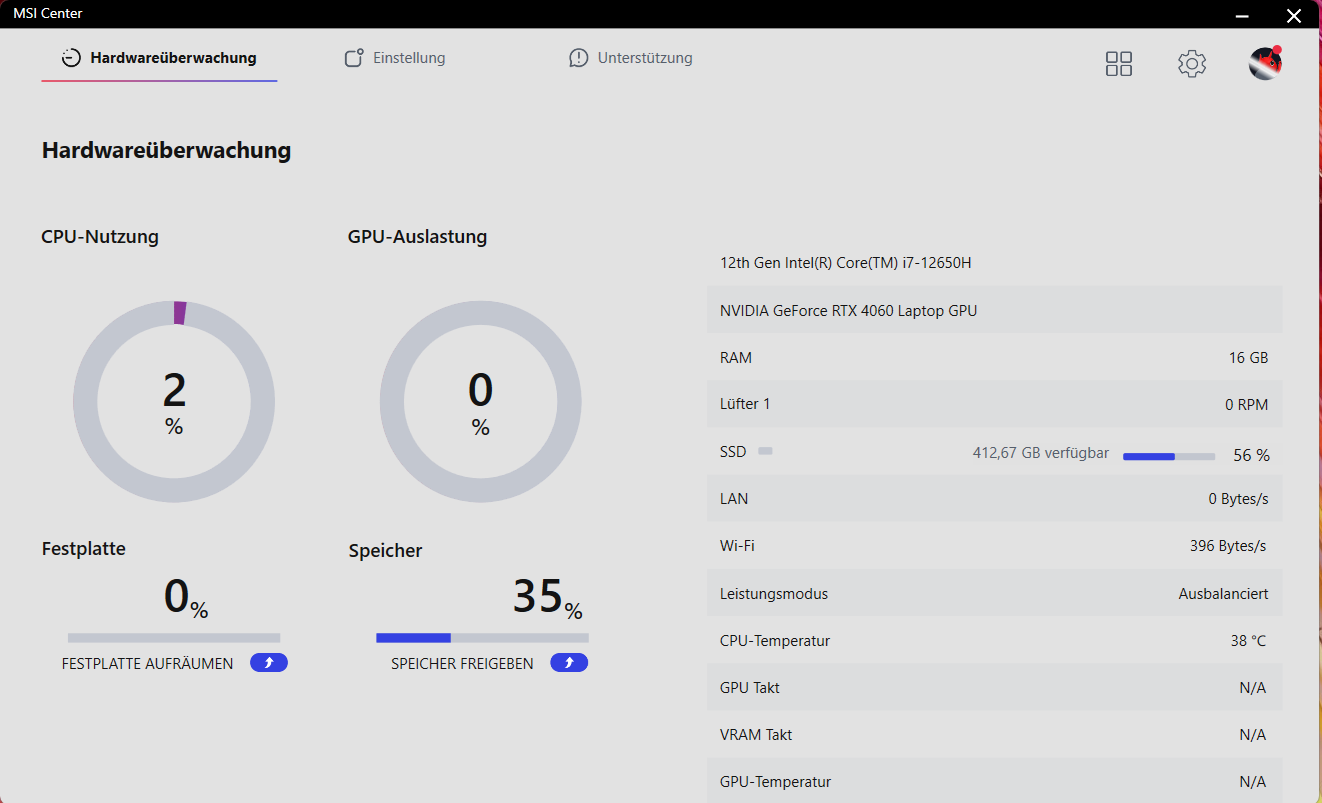Click the "SPEICHER FREIGEBEN" label

coord(462,664)
